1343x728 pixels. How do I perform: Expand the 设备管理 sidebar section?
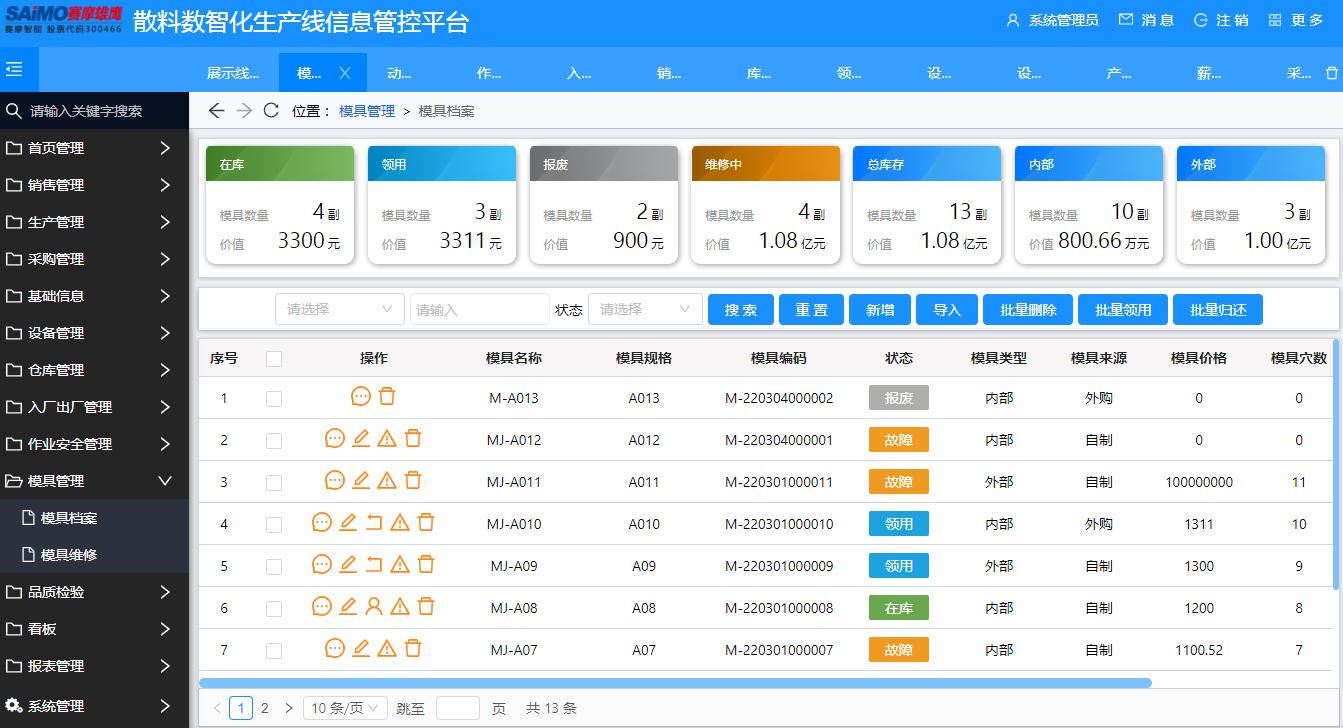(x=60, y=333)
